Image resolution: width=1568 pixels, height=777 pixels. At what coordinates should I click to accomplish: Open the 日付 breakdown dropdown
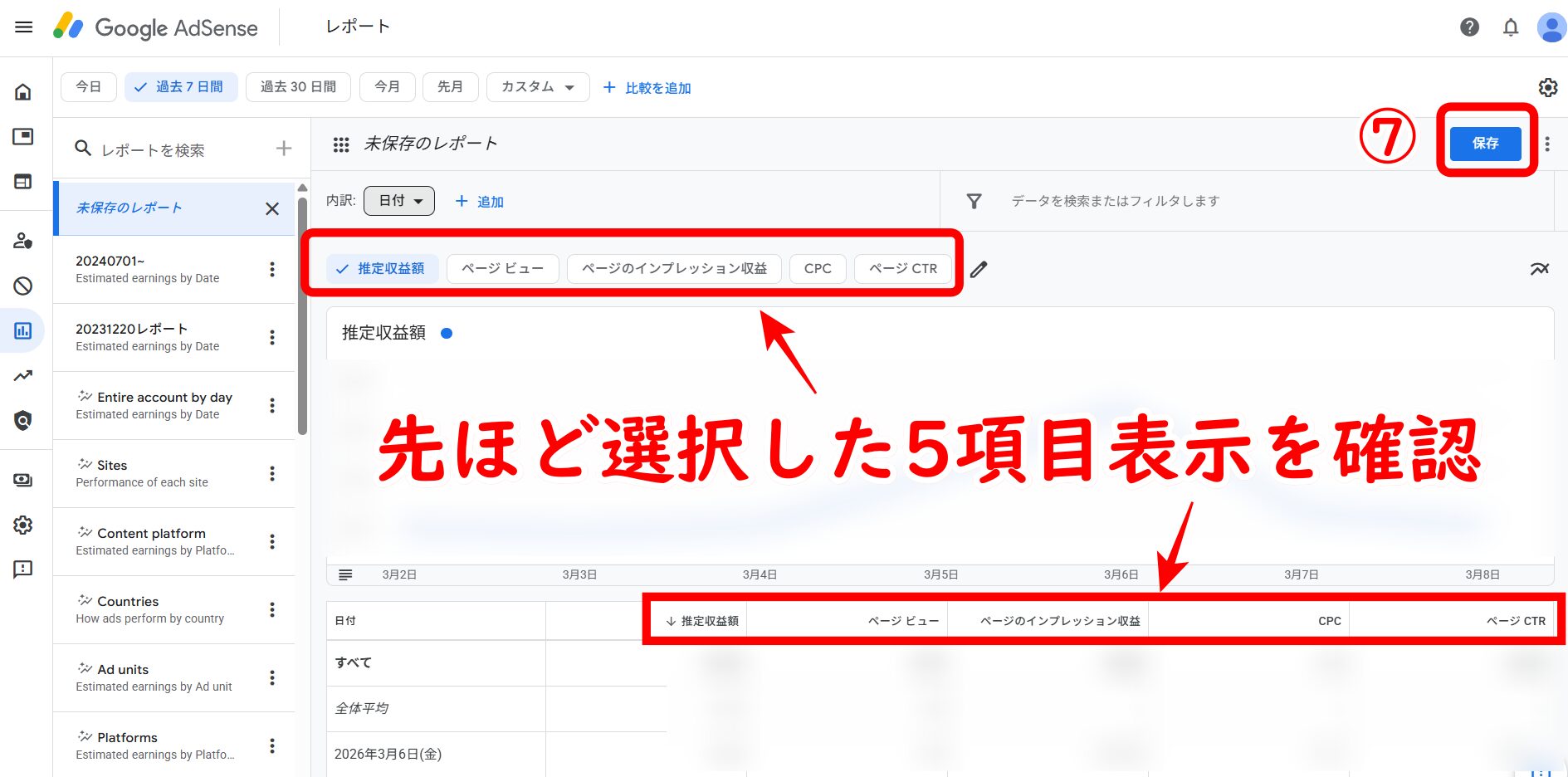[x=399, y=201]
